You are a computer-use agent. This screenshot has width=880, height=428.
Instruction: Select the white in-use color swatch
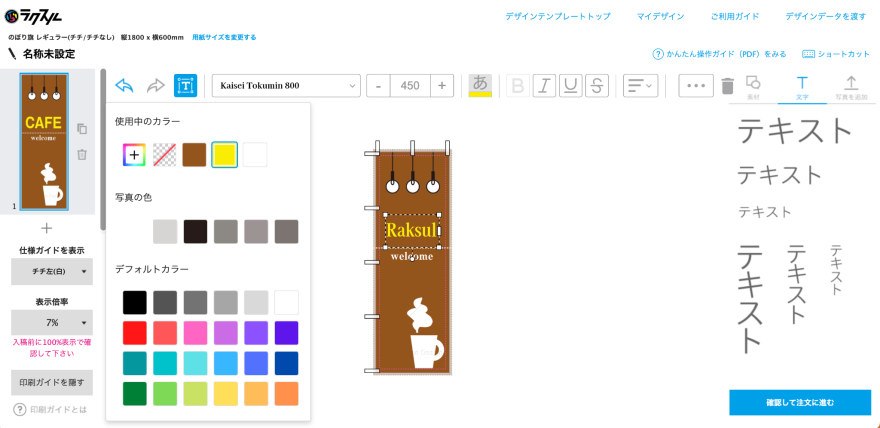tap(255, 155)
